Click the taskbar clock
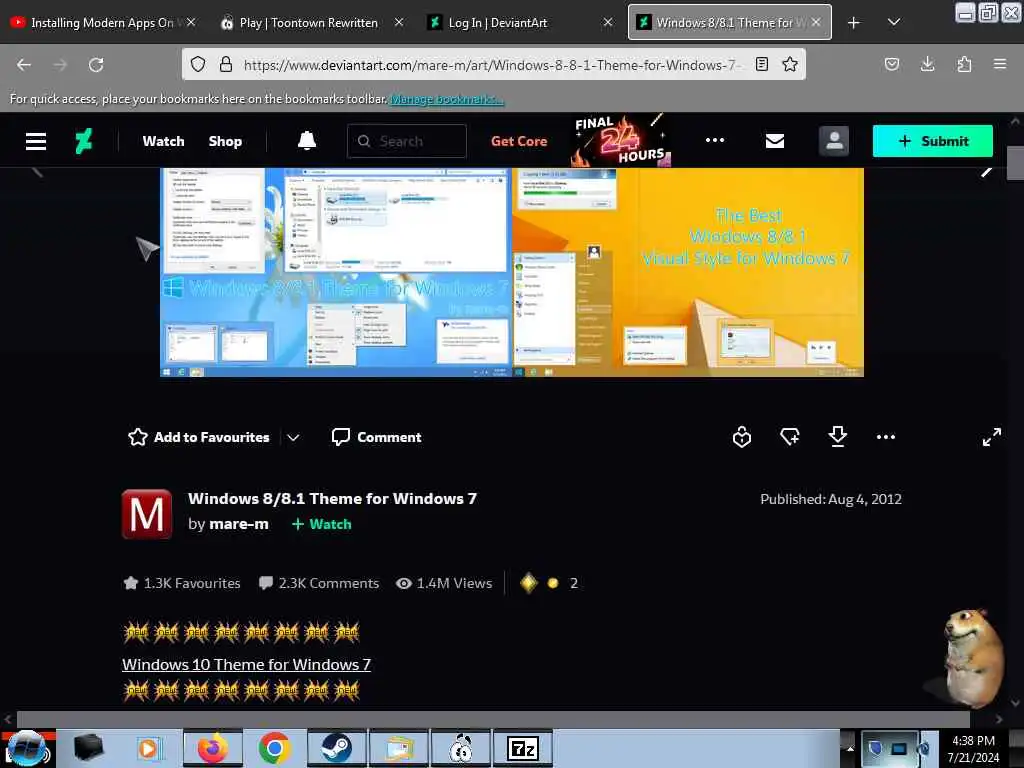 pyautogui.click(x=974, y=749)
